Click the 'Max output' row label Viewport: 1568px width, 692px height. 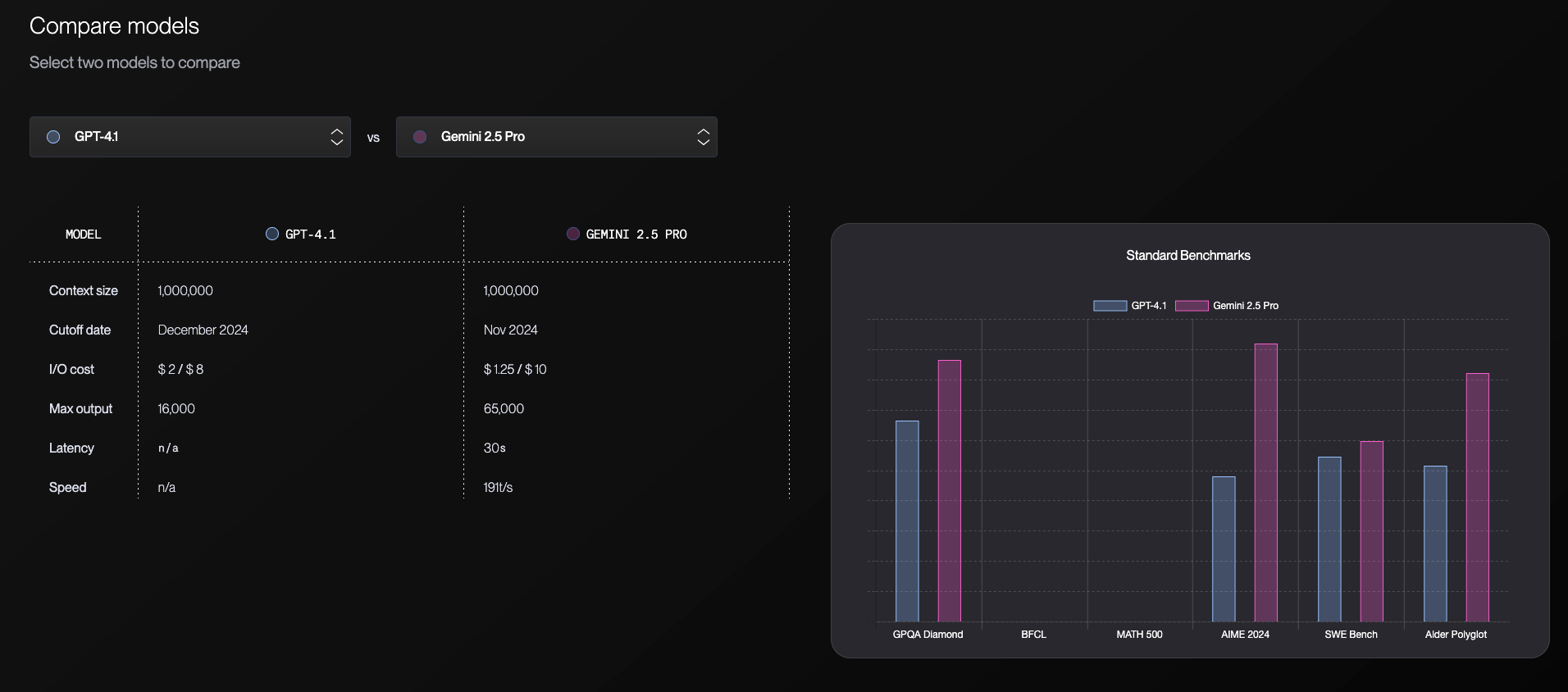pos(80,408)
